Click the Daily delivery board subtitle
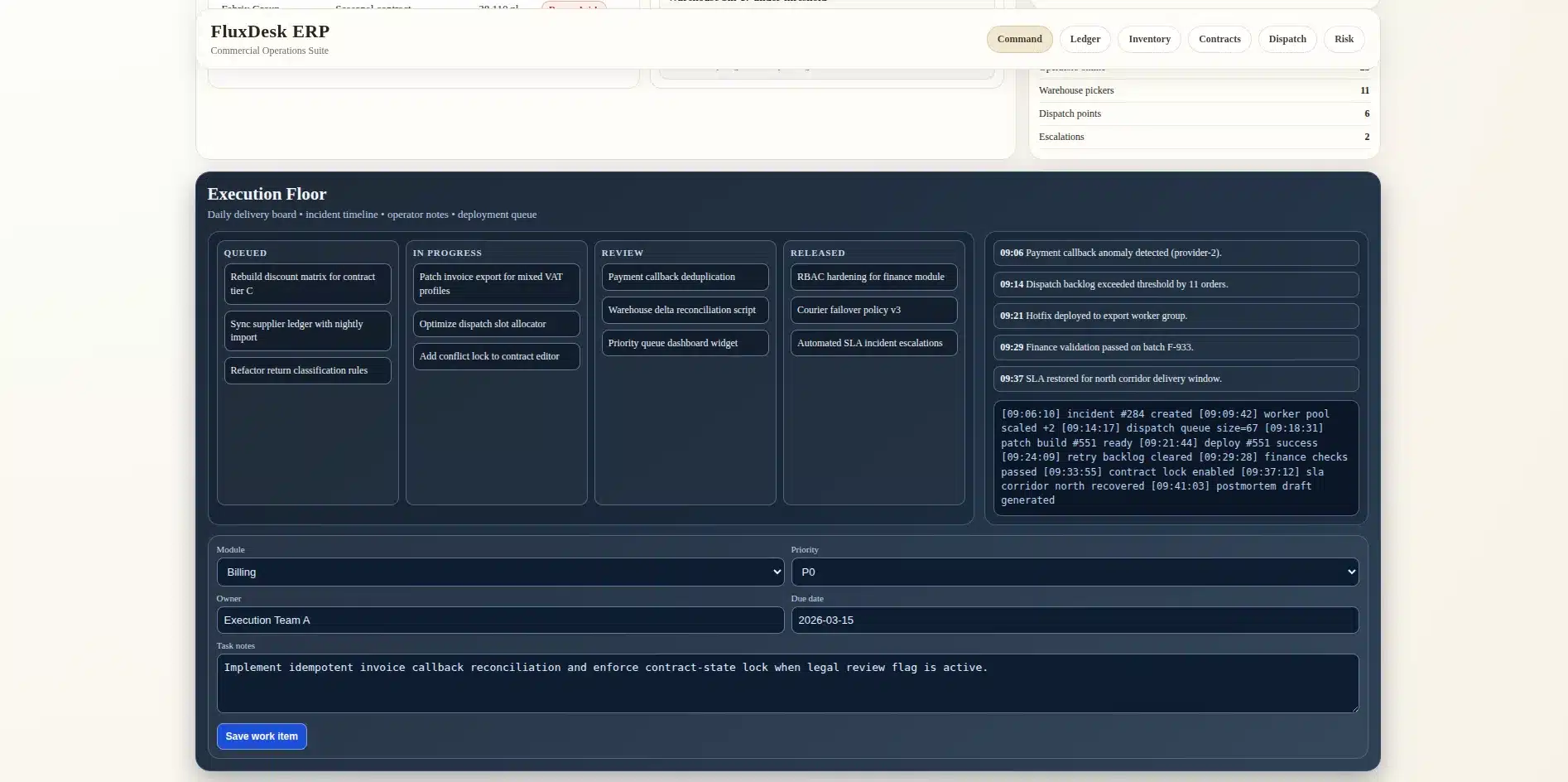 (x=372, y=215)
